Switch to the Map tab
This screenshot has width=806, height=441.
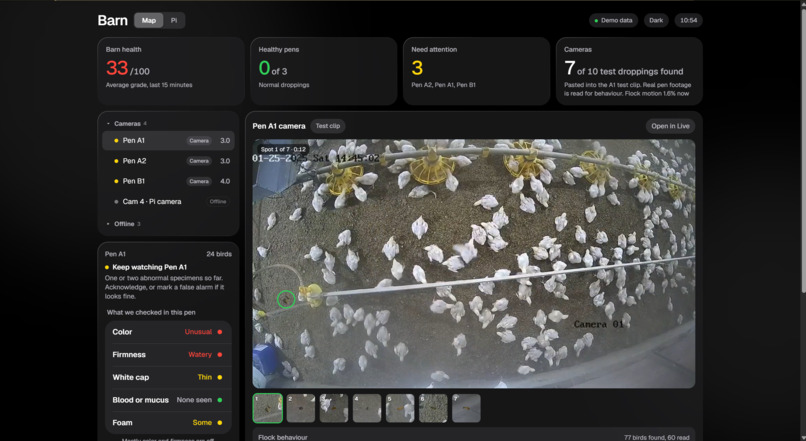[149, 21]
